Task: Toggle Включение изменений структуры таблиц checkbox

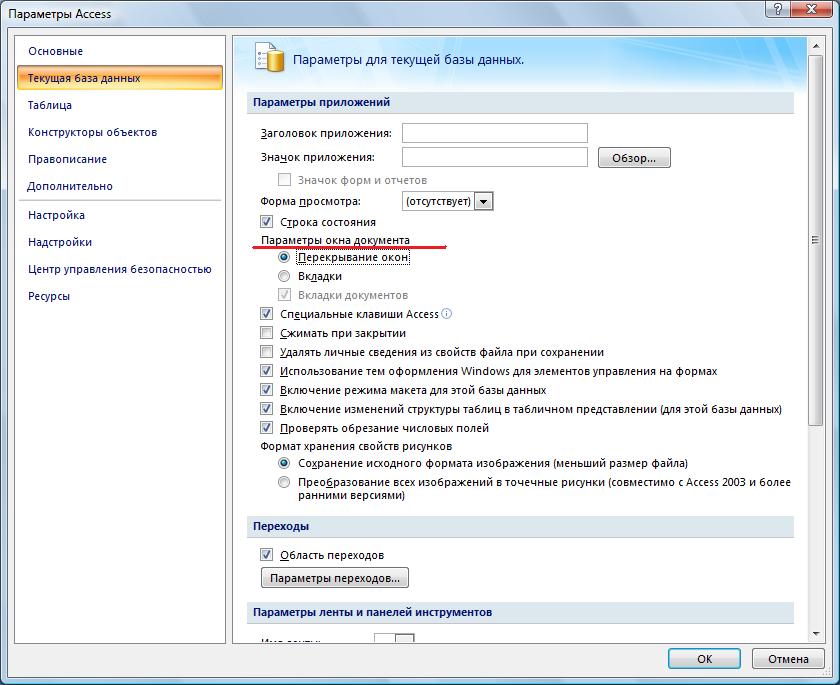Action: (266, 409)
